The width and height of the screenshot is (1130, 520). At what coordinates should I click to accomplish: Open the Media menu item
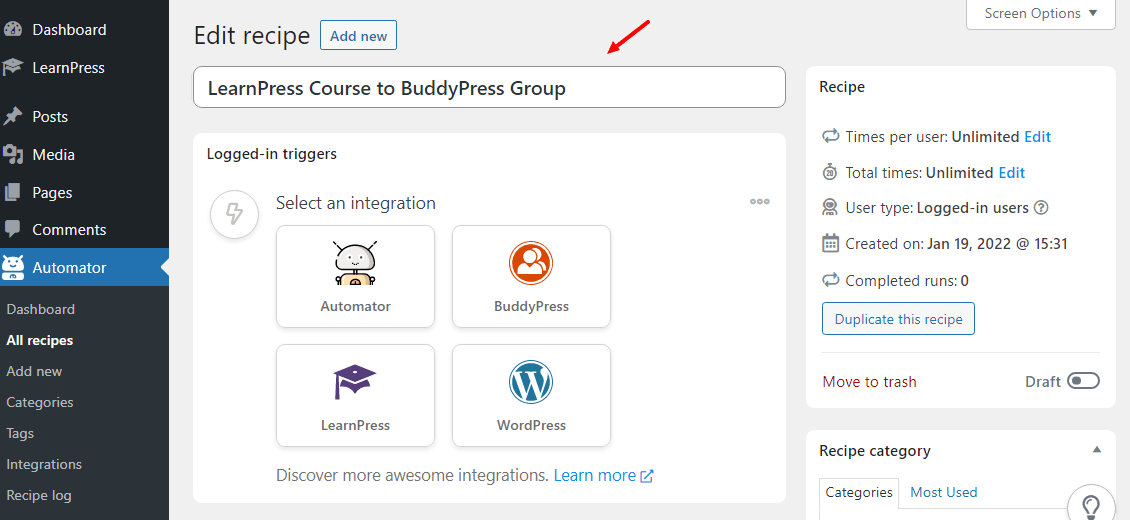point(53,154)
